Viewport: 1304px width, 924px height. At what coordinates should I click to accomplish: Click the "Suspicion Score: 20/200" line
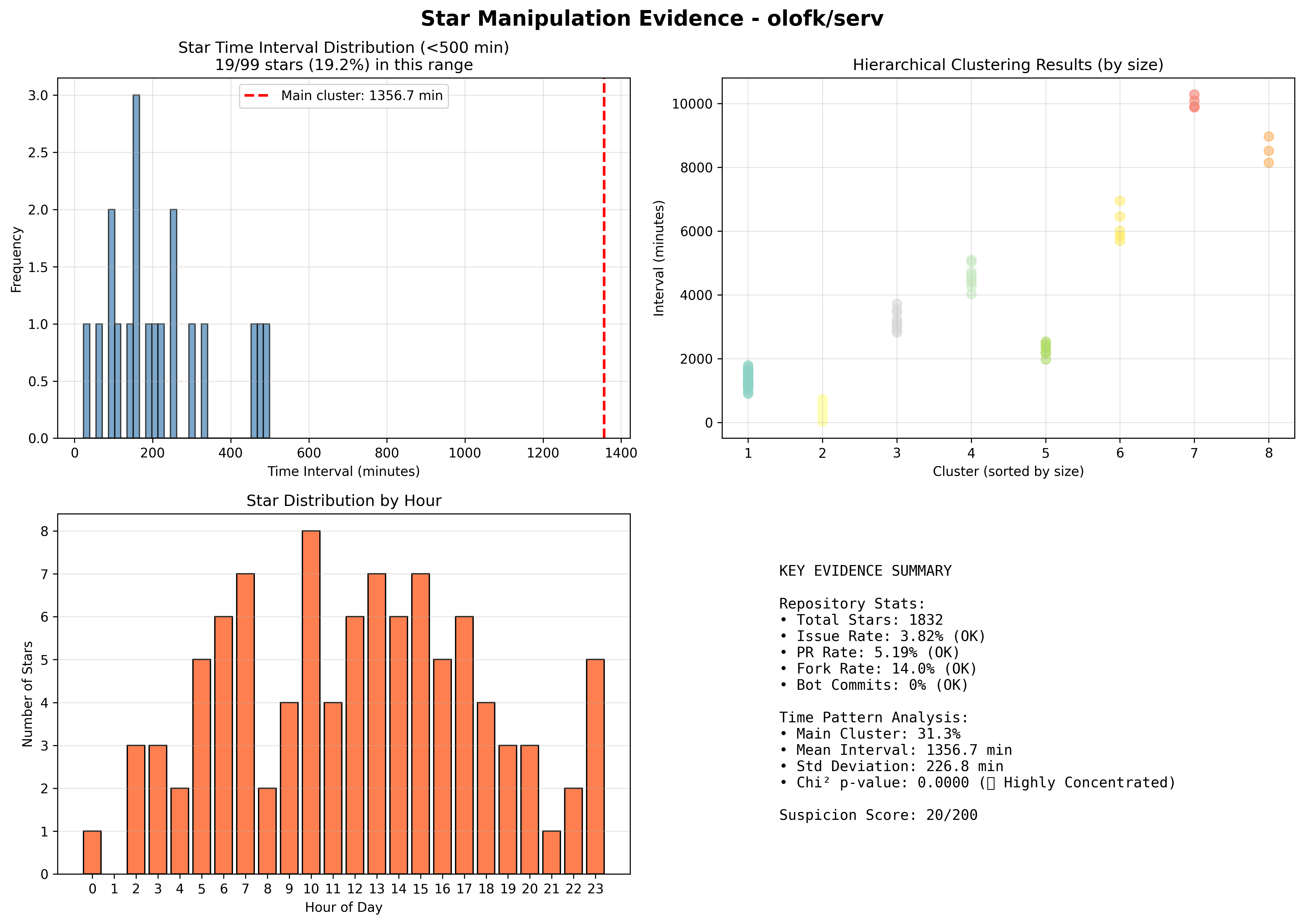tap(878, 815)
